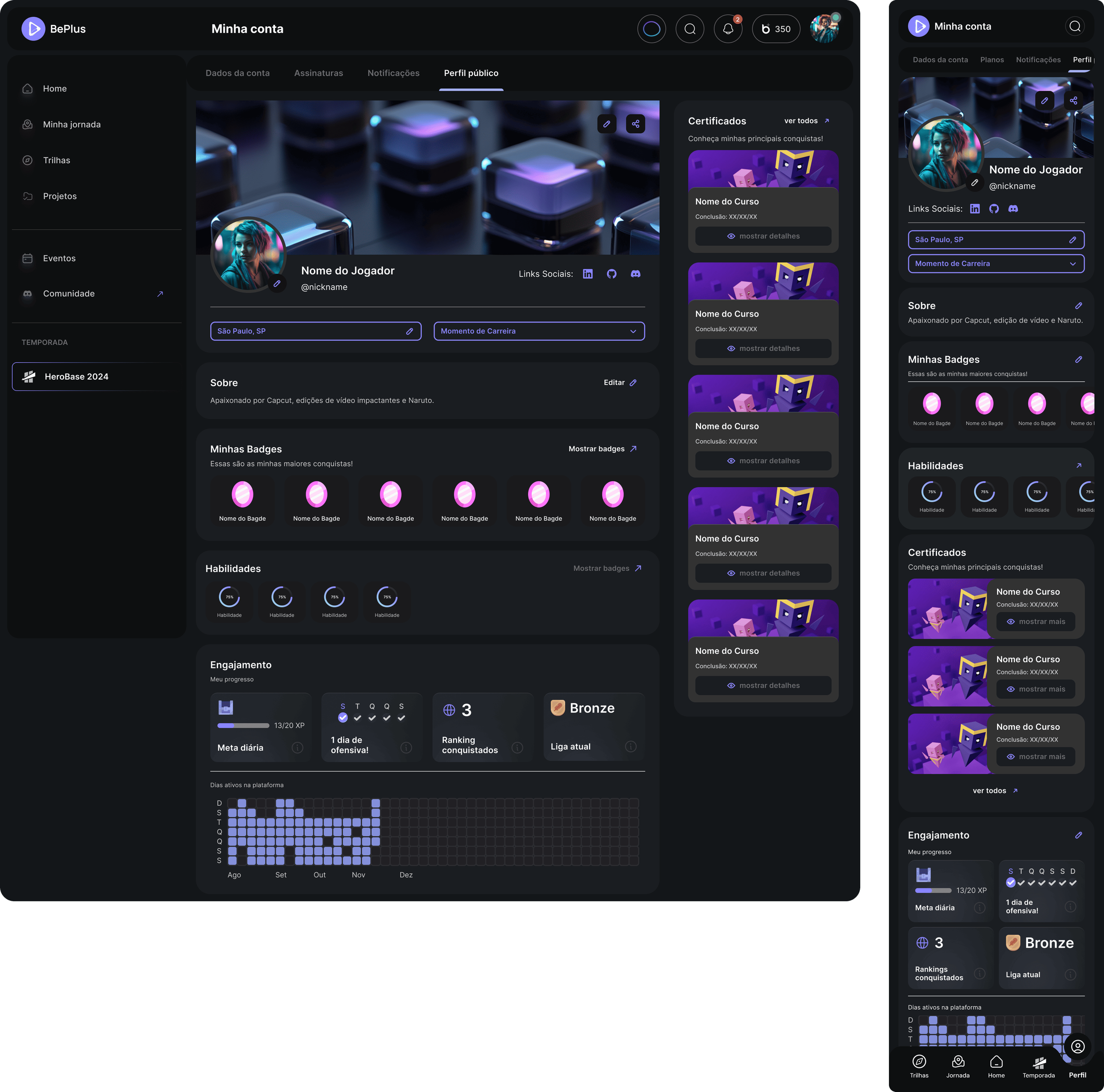The width and height of the screenshot is (1104, 1092).
Task: Edit the desktop cover banner image
Action: pyautogui.click(x=606, y=124)
